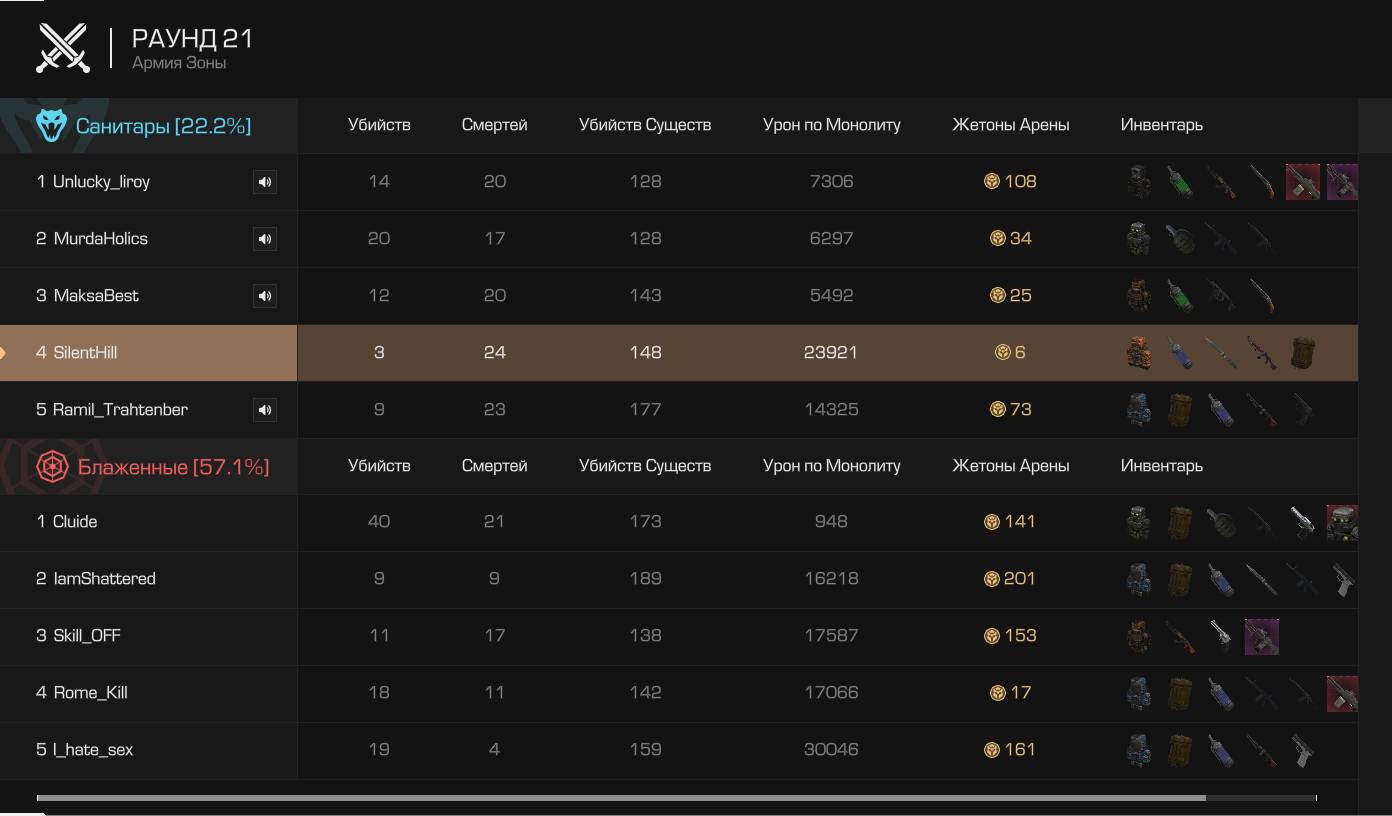Select purple-highlighted weapon in Skill_OFF's inventory
Image resolution: width=1392 pixels, height=816 pixels.
click(x=1262, y=636)
